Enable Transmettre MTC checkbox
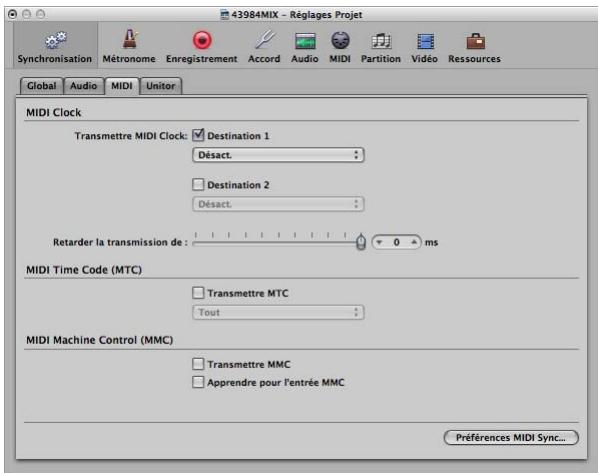This screenshot has height=473, width=598. click(x=198, y=293)
